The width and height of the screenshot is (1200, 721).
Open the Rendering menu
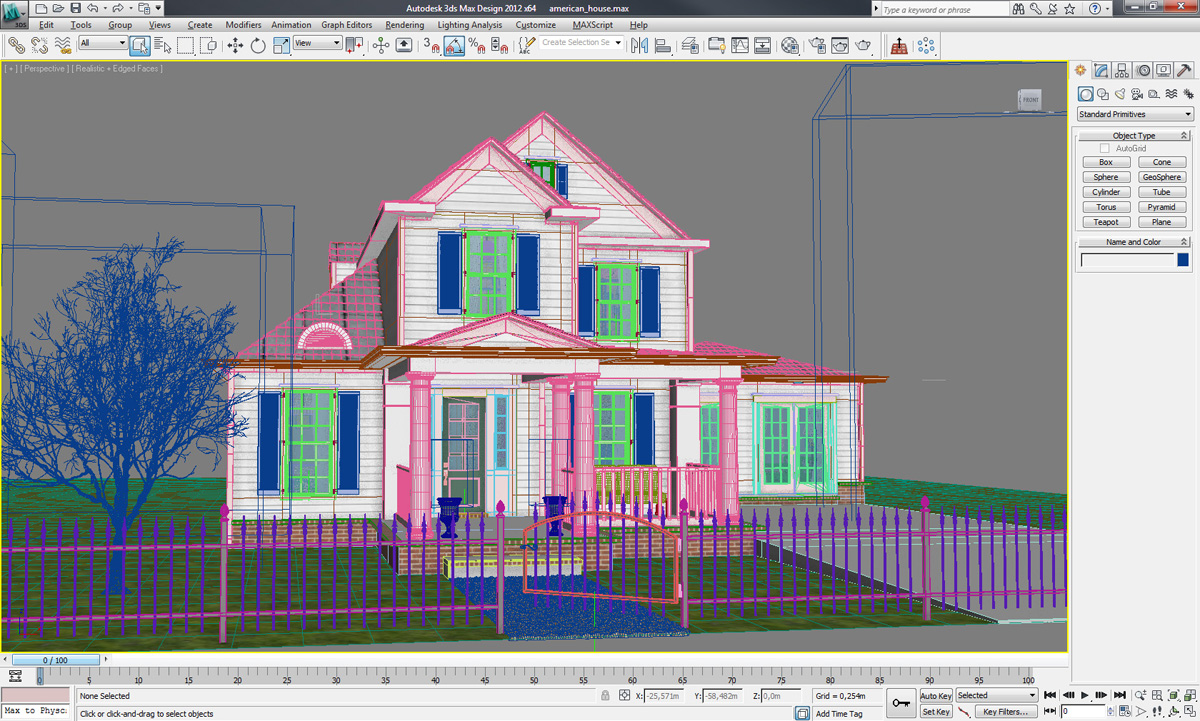point(404,25)
